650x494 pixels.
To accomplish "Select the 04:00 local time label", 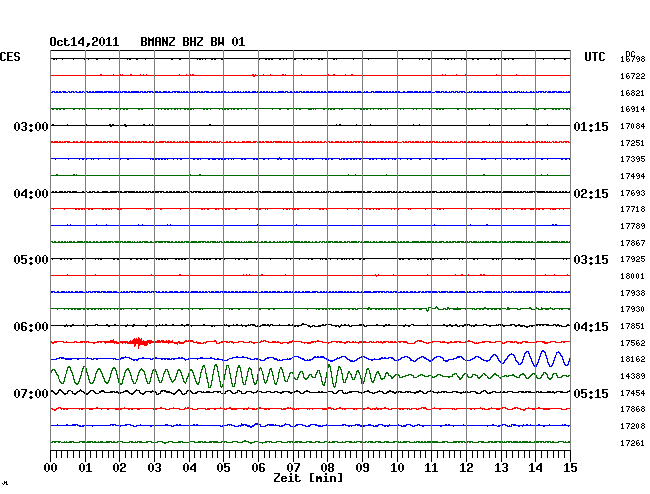I will click(31, 194).
